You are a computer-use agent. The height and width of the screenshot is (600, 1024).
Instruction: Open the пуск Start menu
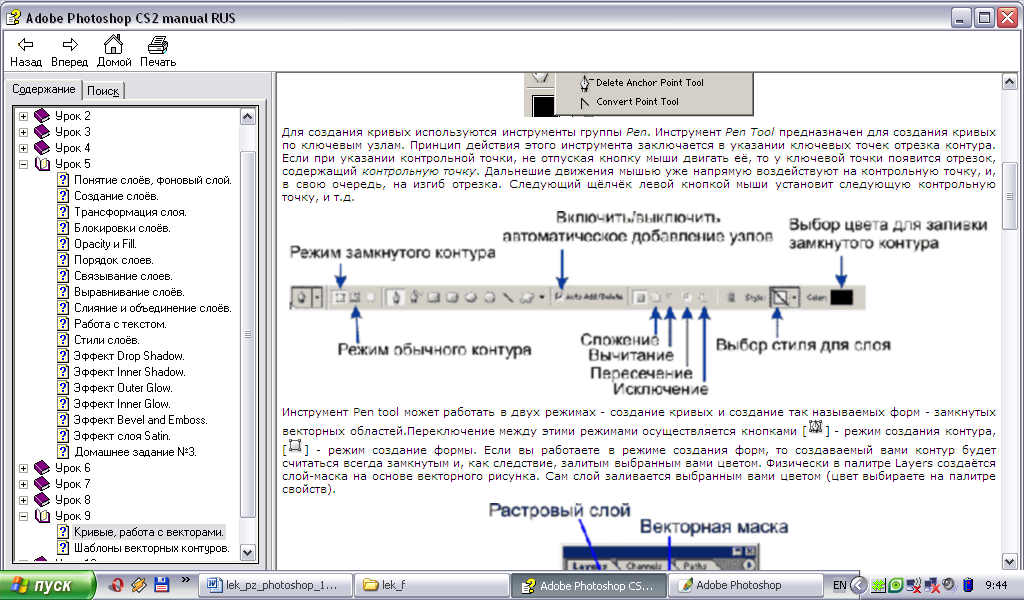48,585
